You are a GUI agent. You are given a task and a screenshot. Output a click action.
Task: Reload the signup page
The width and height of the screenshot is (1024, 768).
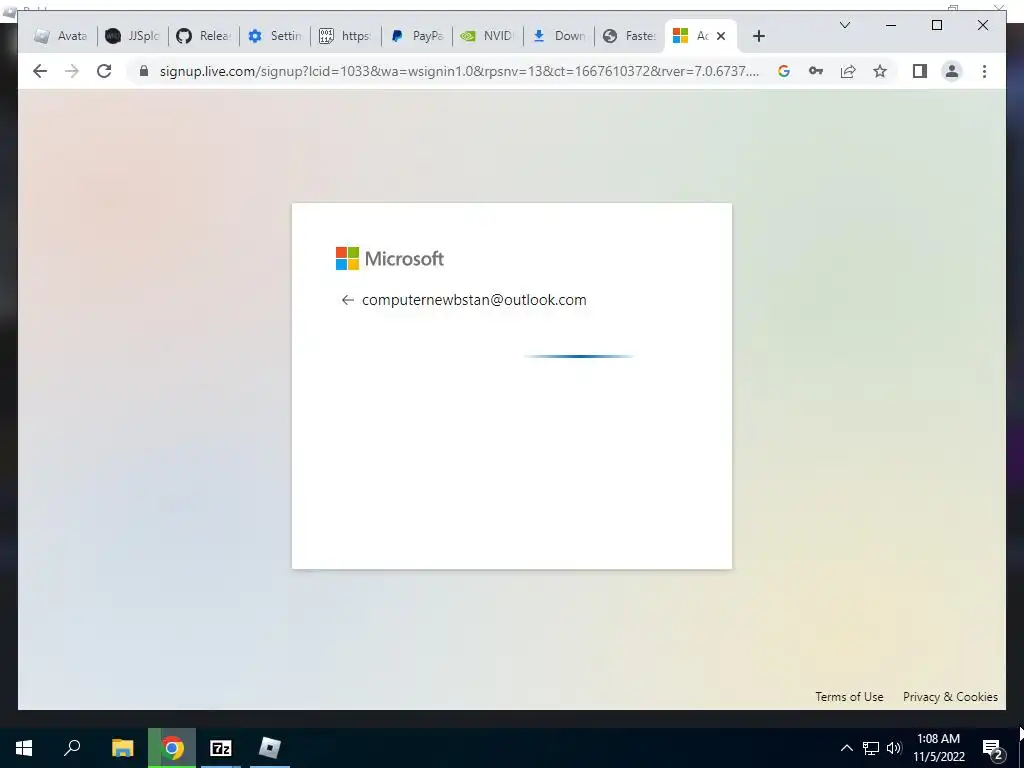click(104, 71)
